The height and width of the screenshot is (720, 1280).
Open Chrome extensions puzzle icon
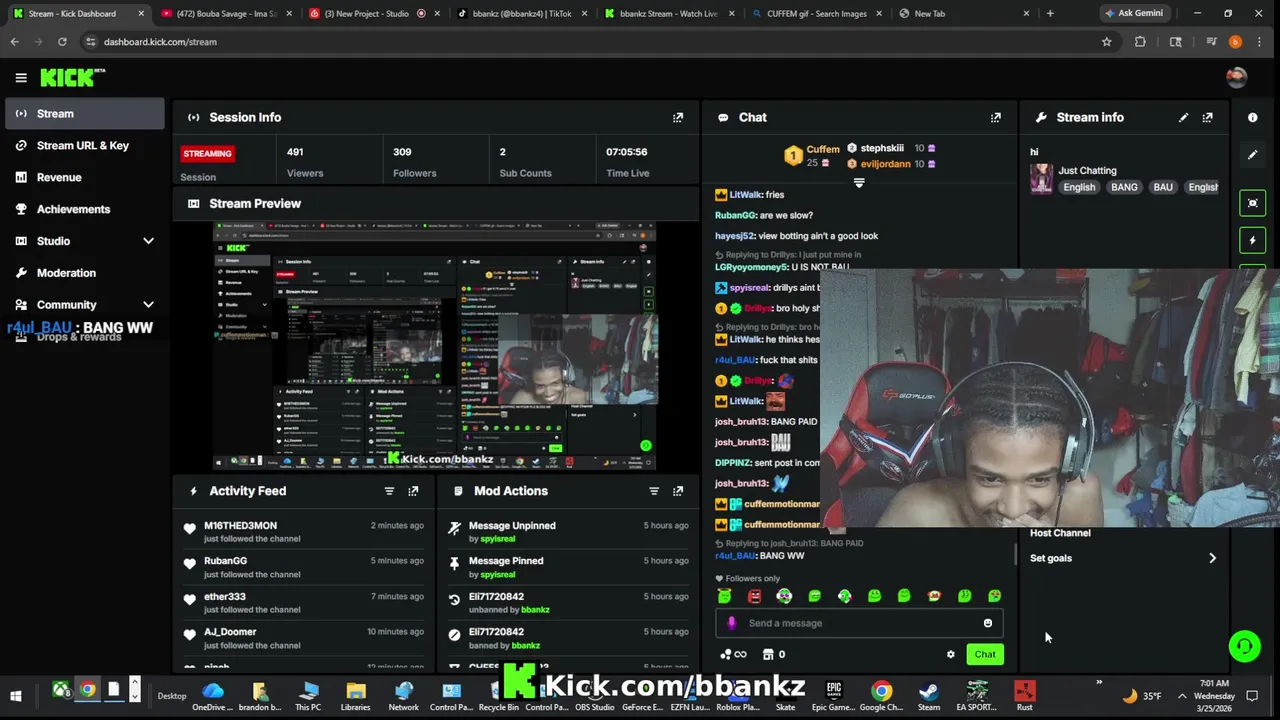tap(1140, 42)
